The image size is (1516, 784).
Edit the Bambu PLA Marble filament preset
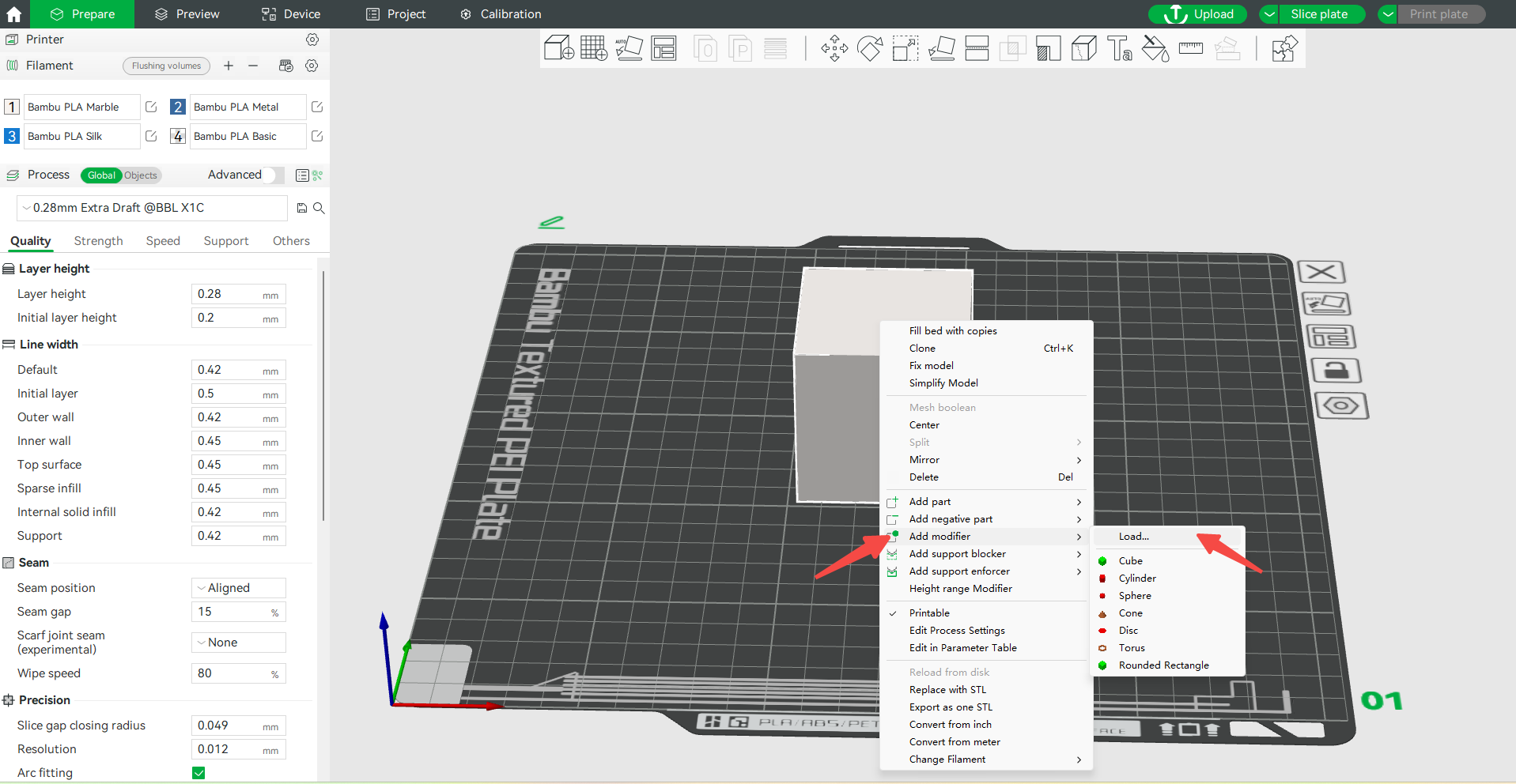pos(151,107)
